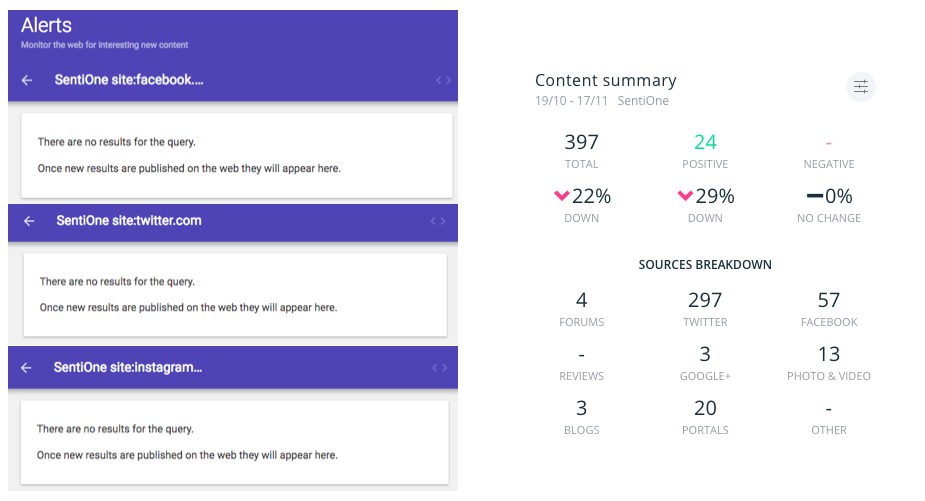Select the SentiOne site:instagram alert title
This screenshot has width=925, height=501.
pyautogui.click(x=129, y=368)
